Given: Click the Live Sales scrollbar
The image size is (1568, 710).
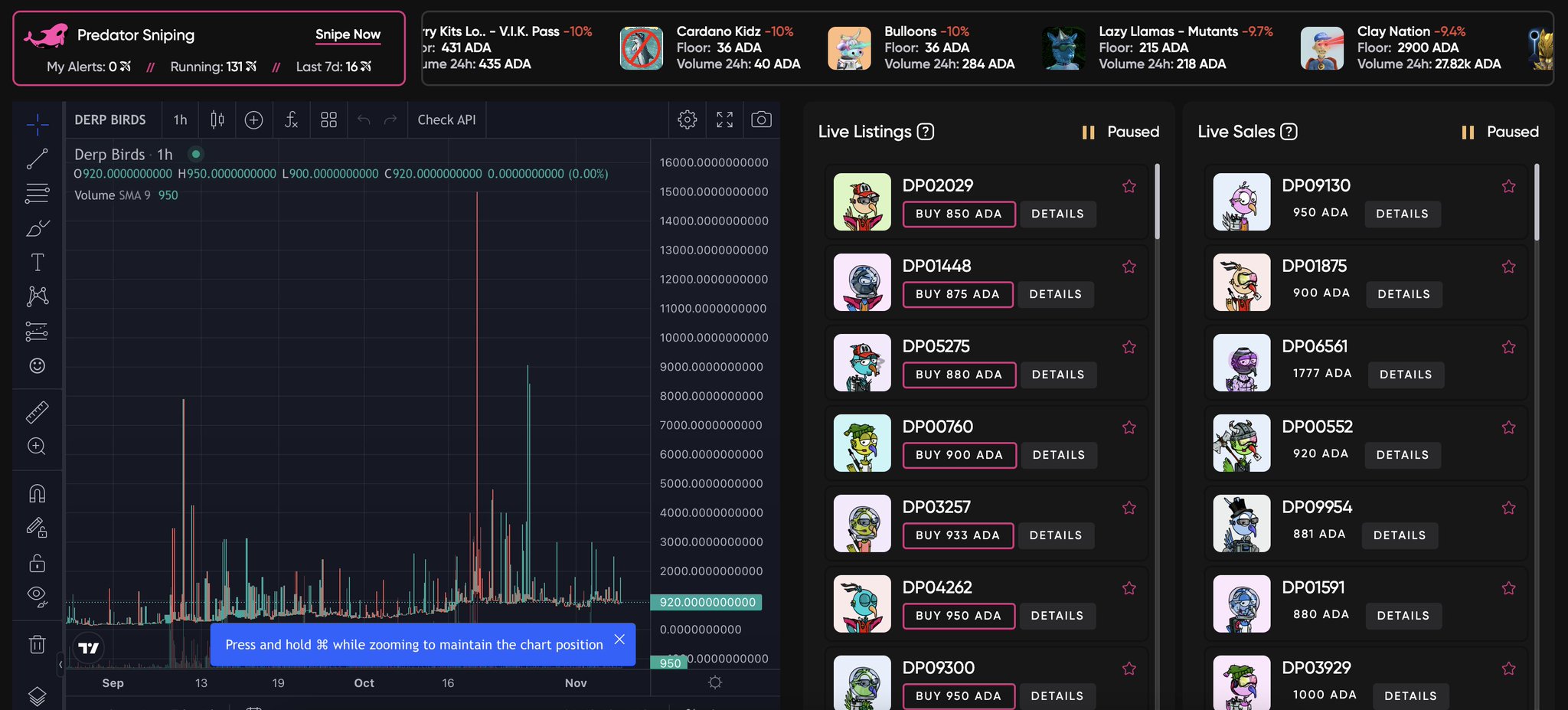Looking at the screenshot, I should [x=1537, y=201].
